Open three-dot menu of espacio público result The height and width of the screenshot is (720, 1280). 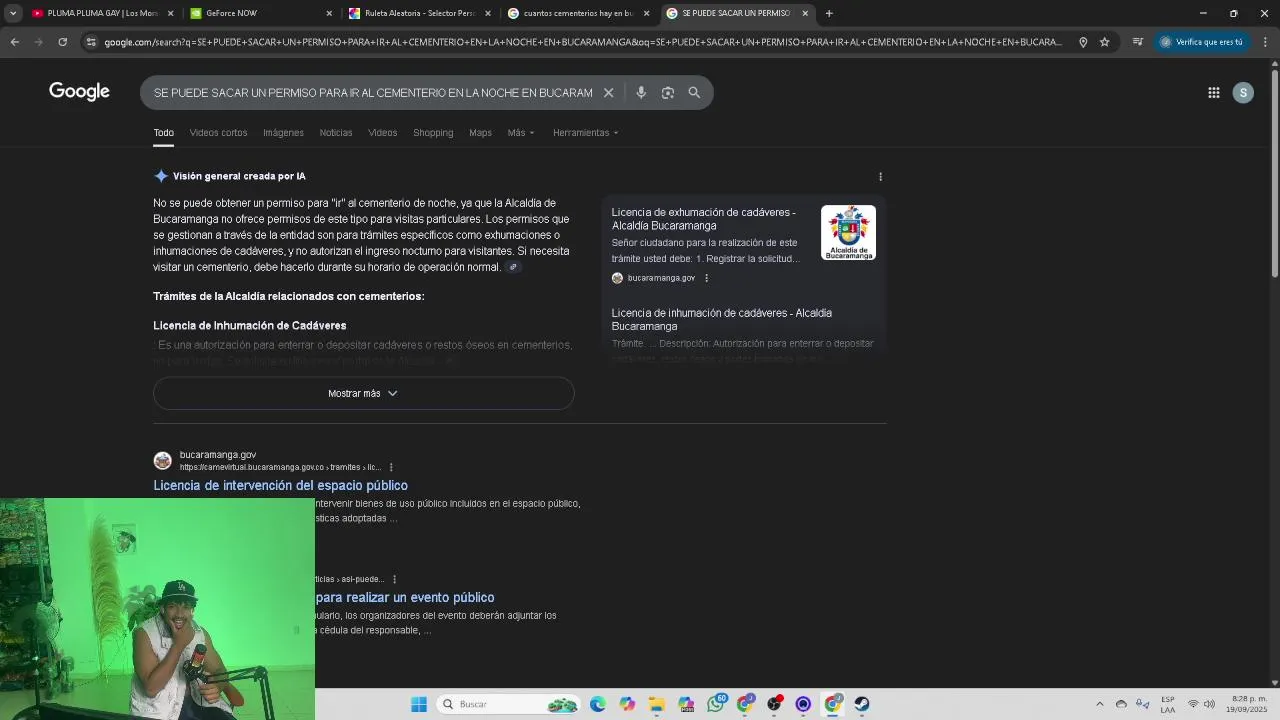[x=391, y=467]
